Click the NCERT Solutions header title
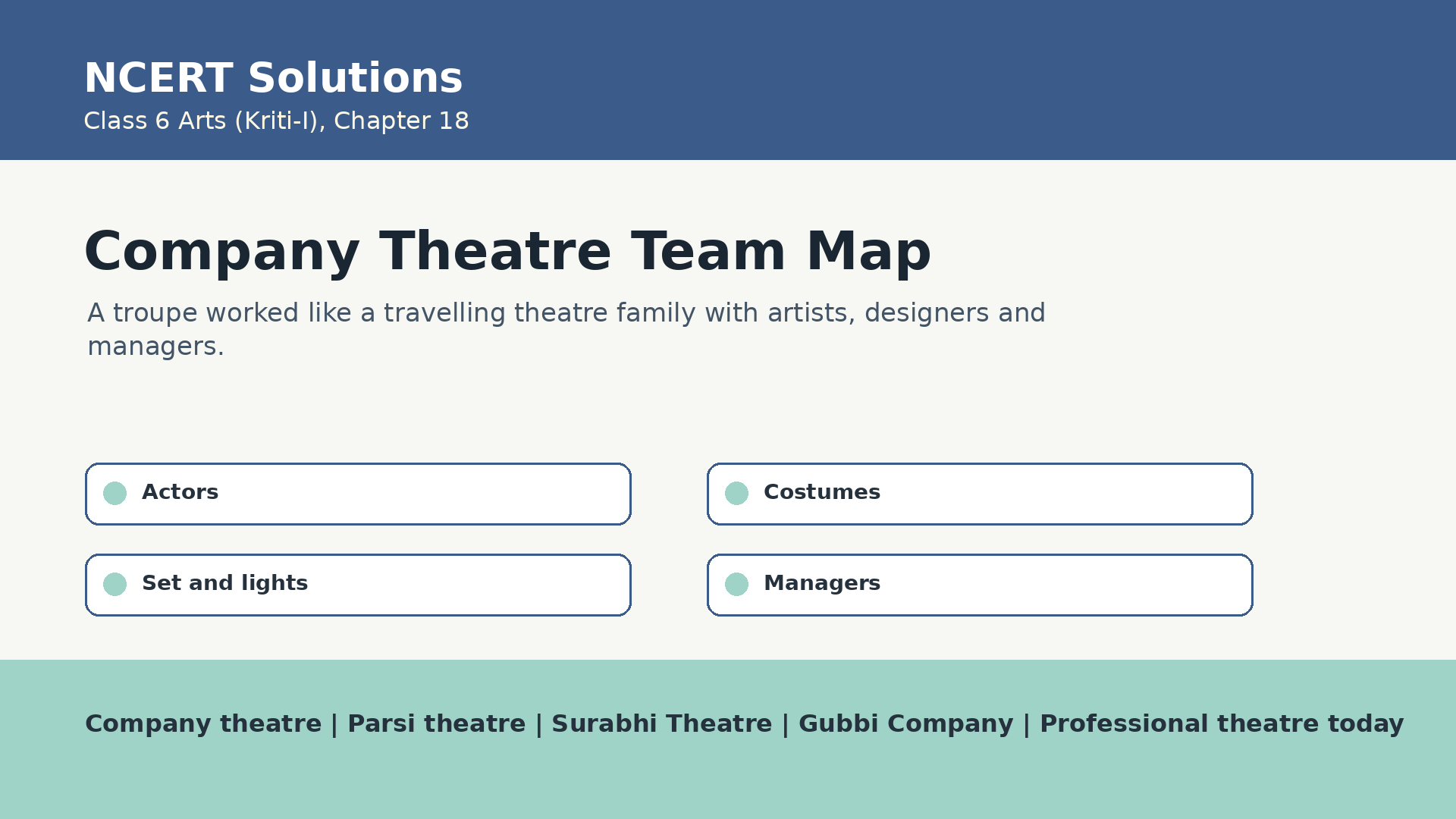Viewport: 1456px width, 819px height. 273,79
